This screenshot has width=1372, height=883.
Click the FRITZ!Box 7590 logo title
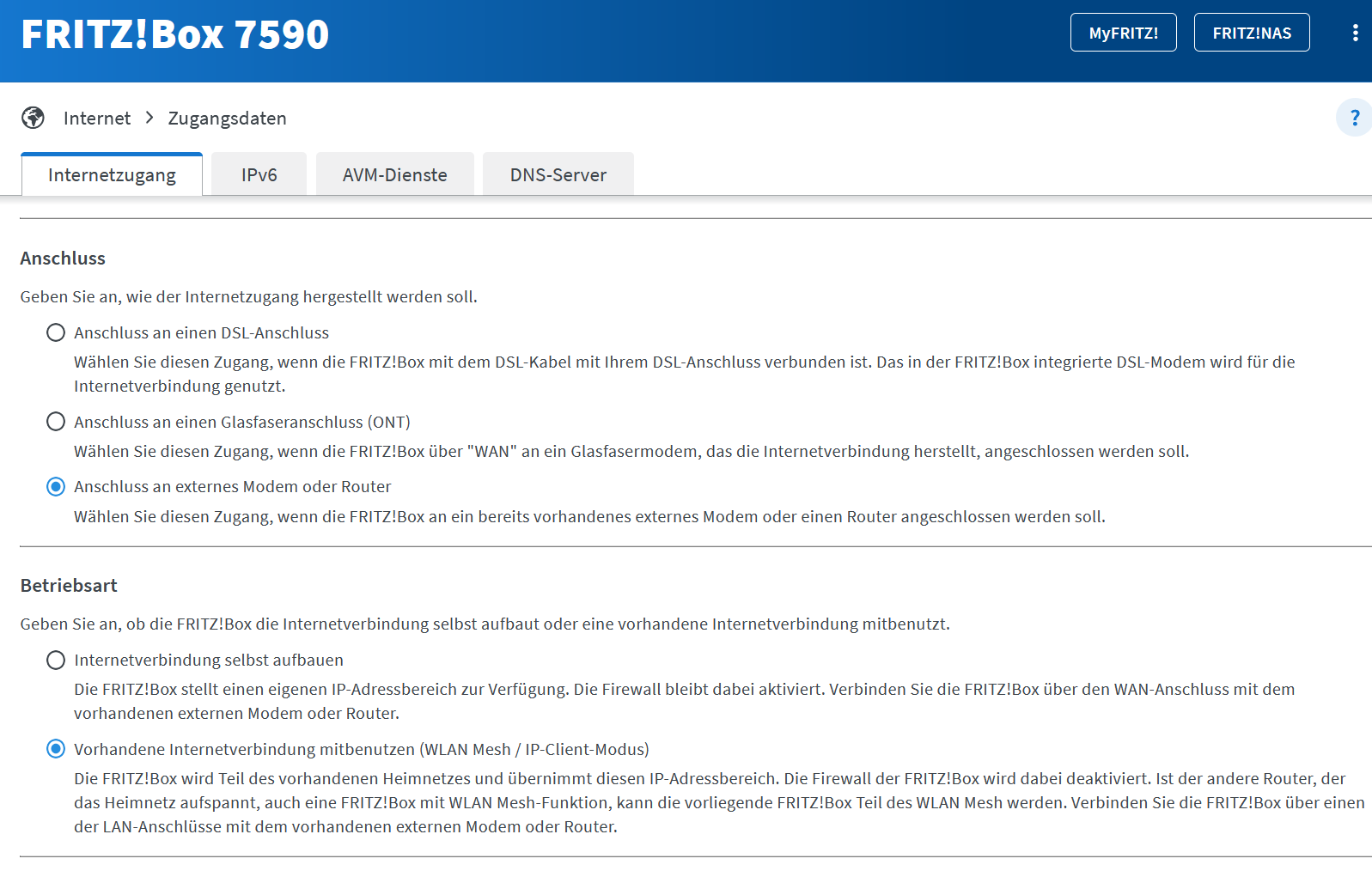click(x=175, y=34)
